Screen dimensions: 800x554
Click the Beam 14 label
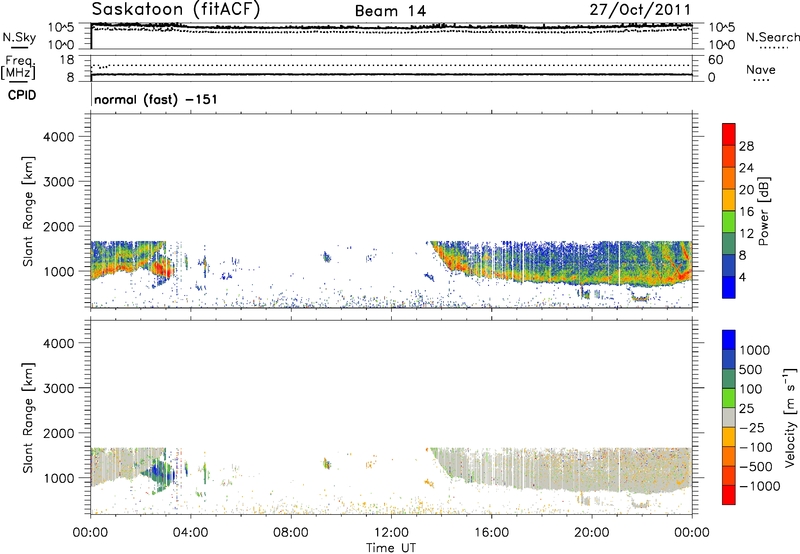point(390,11)
